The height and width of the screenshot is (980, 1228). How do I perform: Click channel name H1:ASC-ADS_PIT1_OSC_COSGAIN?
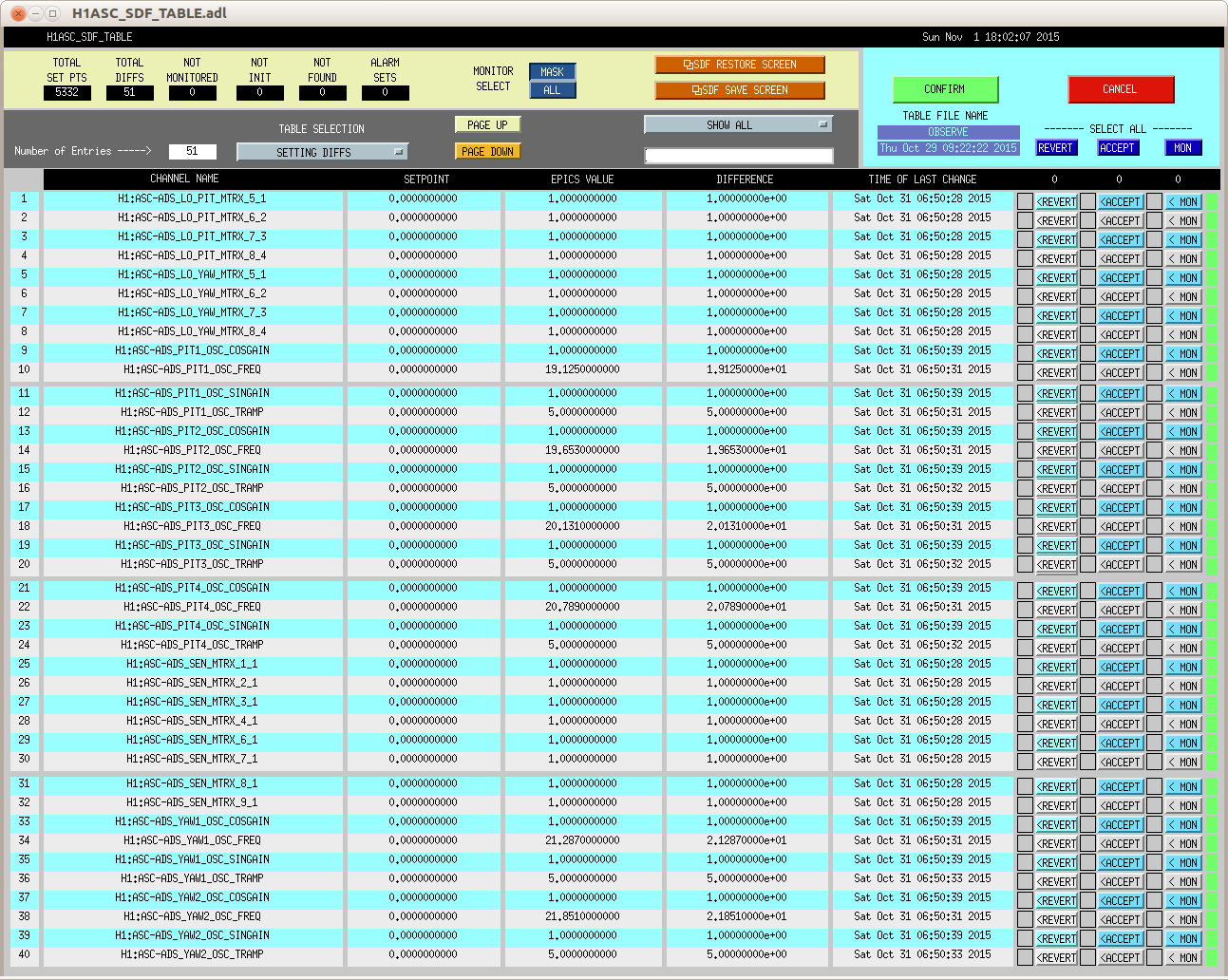(x=193, y=350)
